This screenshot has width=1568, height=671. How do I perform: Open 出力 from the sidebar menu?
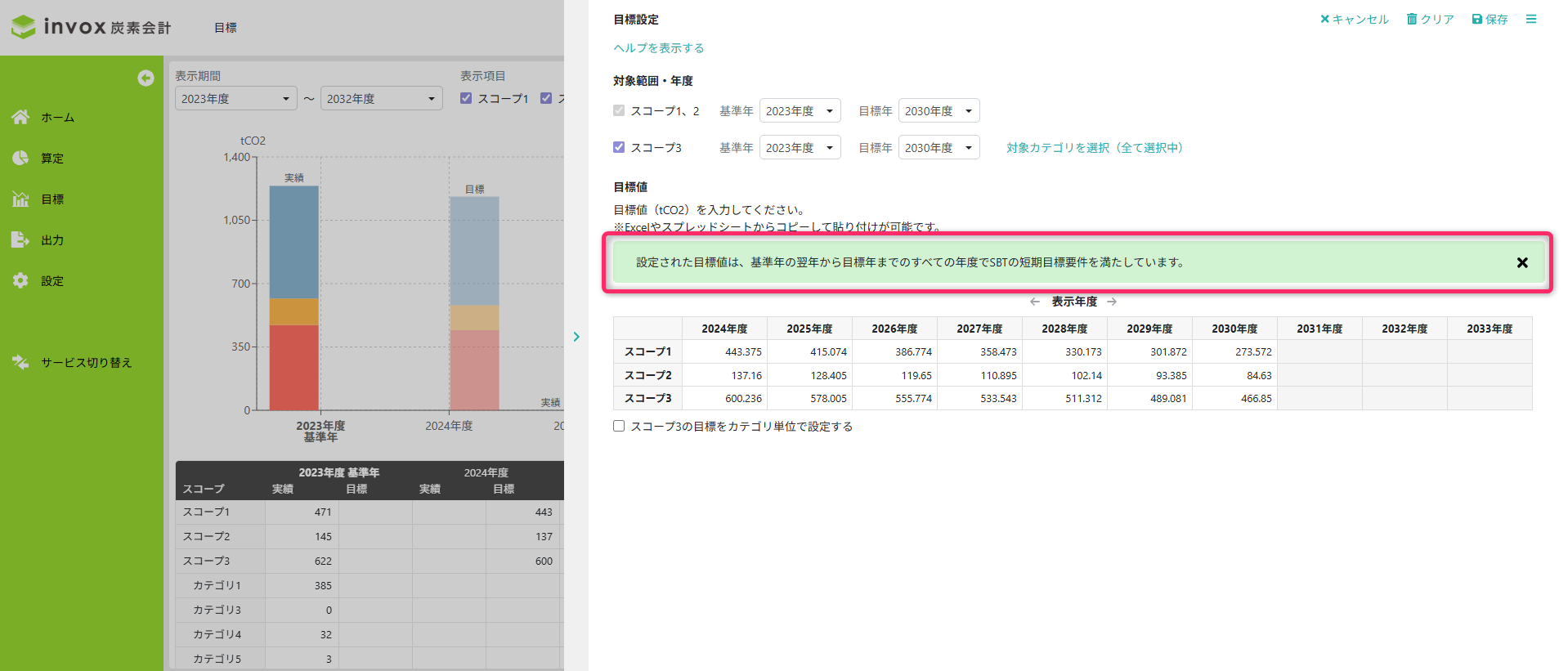click(x=52, y=239)
